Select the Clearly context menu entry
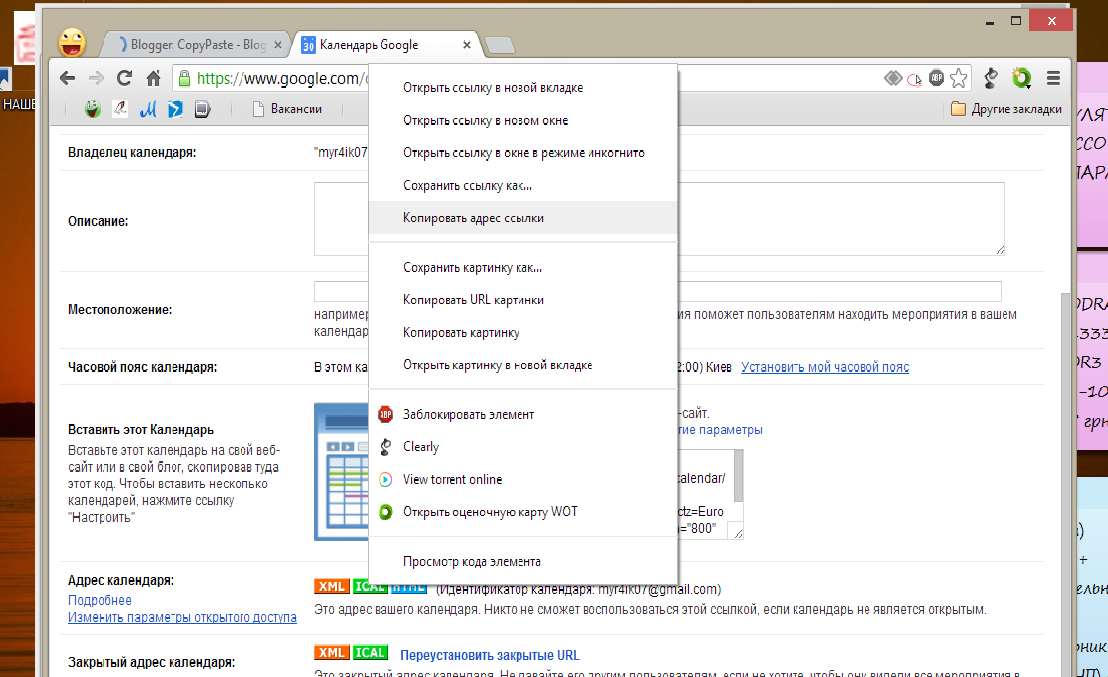Viewport: 1108px width, 677px height. [x=523, y=447]
